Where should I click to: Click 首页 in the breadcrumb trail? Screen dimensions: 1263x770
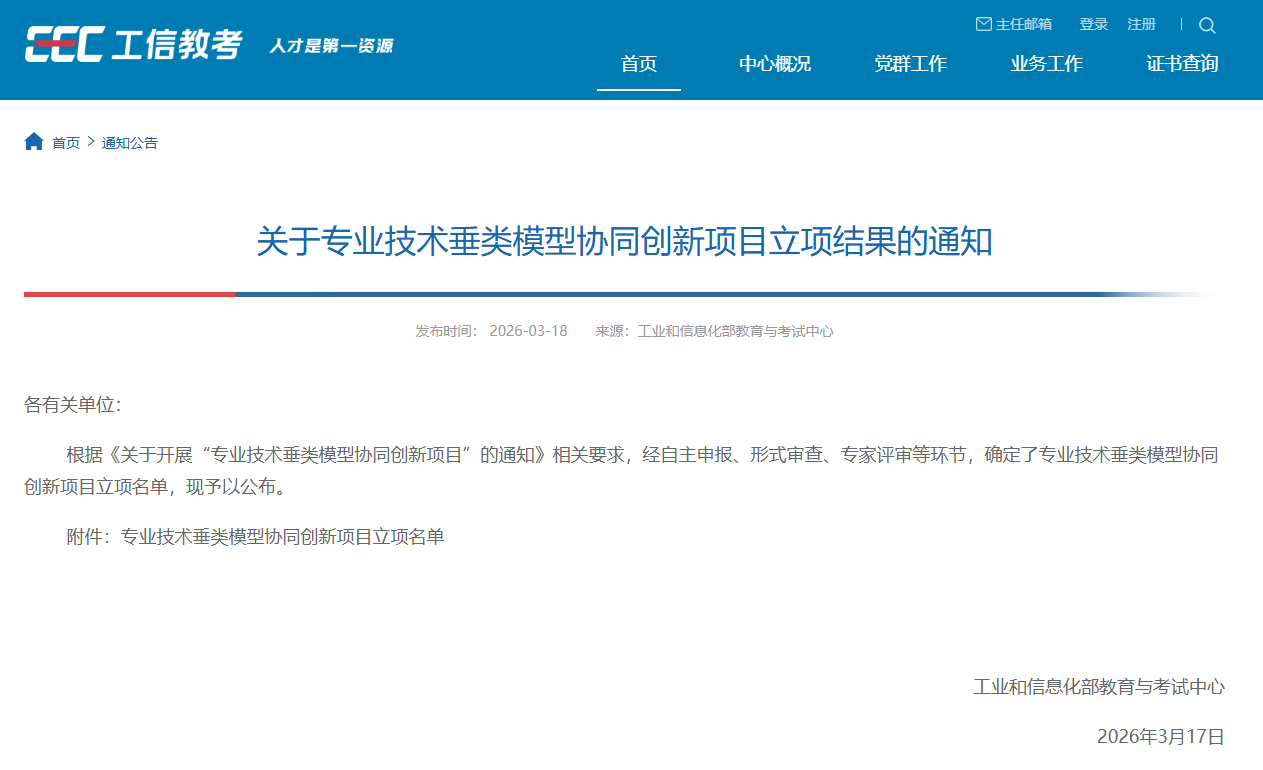[x=66, y=143]
